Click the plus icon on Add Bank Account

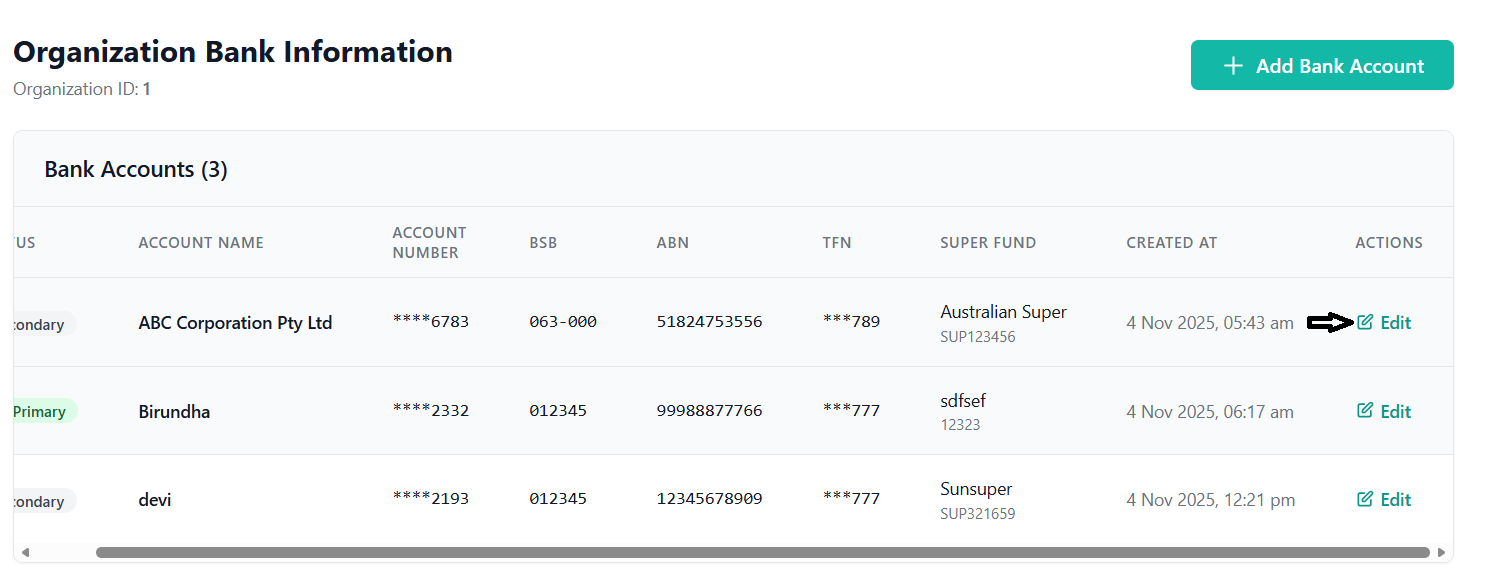click(1233, 66)
